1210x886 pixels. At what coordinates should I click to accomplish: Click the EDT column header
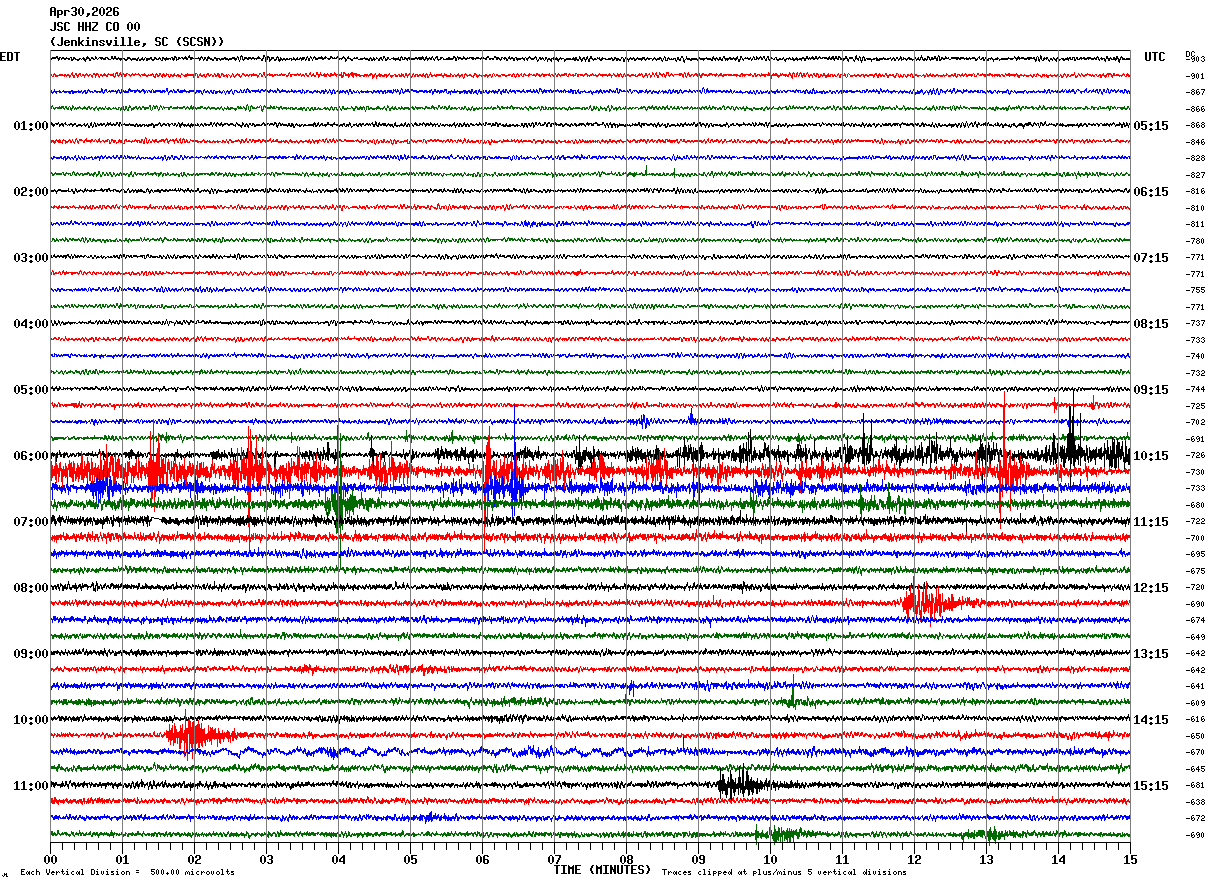tap(9, 57)
